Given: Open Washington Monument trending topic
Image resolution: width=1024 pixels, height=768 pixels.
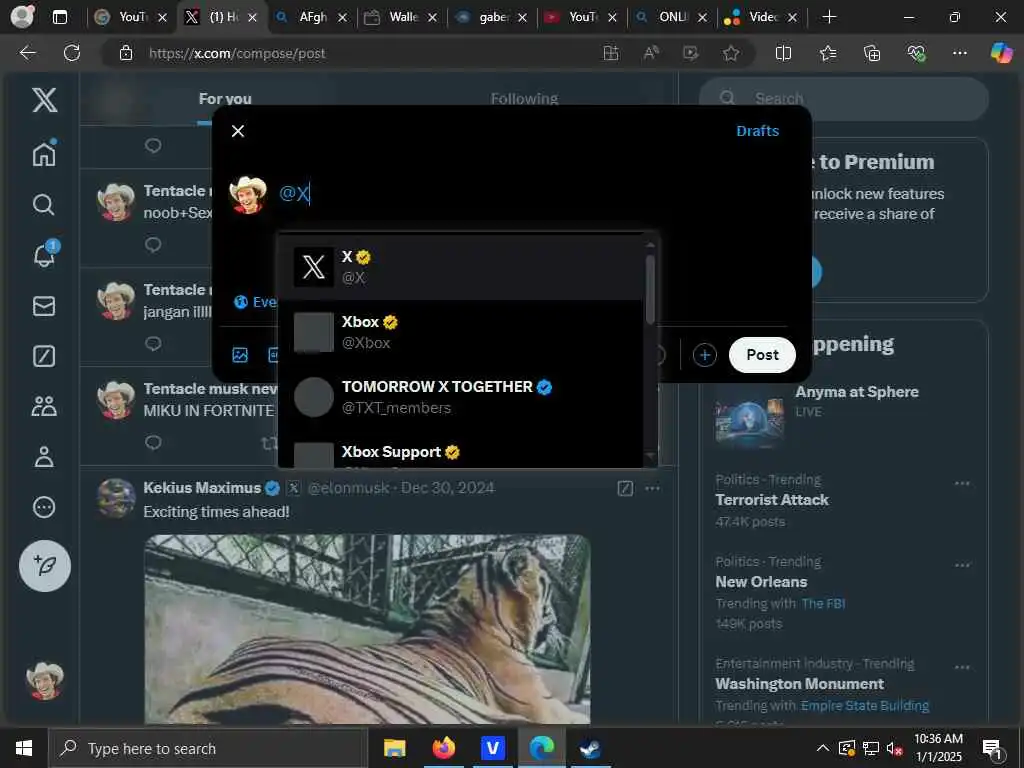Looking at the screenshot, I should click(x=799, y=684).
